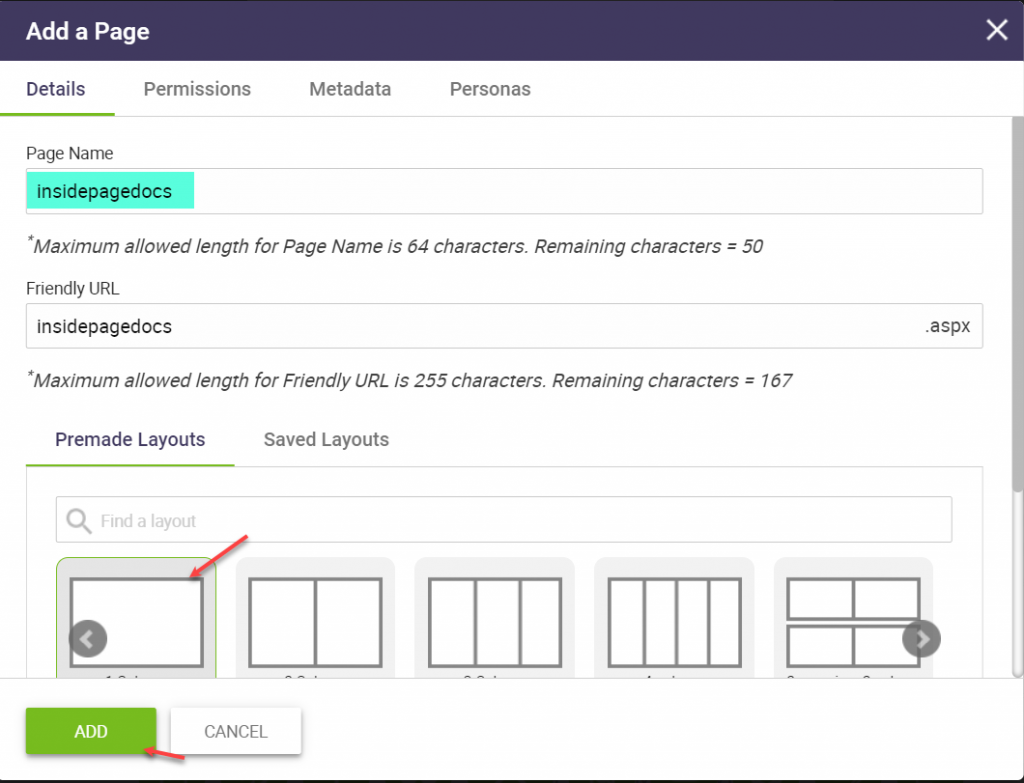
Task: Focus the Friendly URL text box
Action: pos(470,326)
